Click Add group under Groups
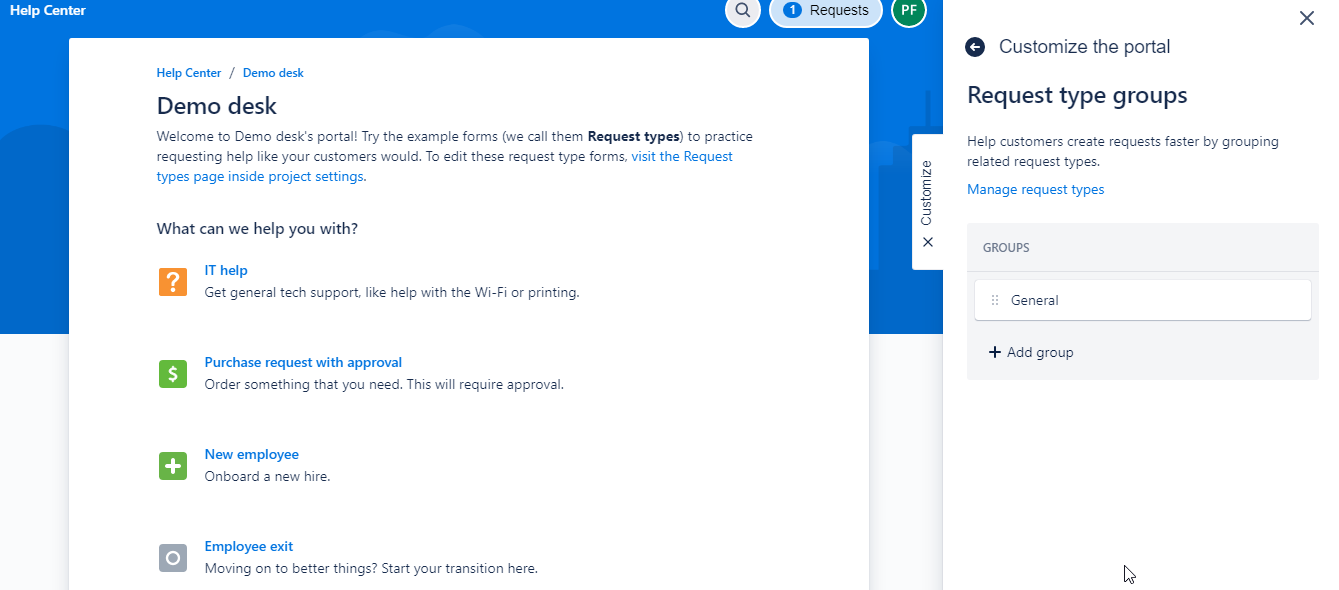 click(1031, 351)
